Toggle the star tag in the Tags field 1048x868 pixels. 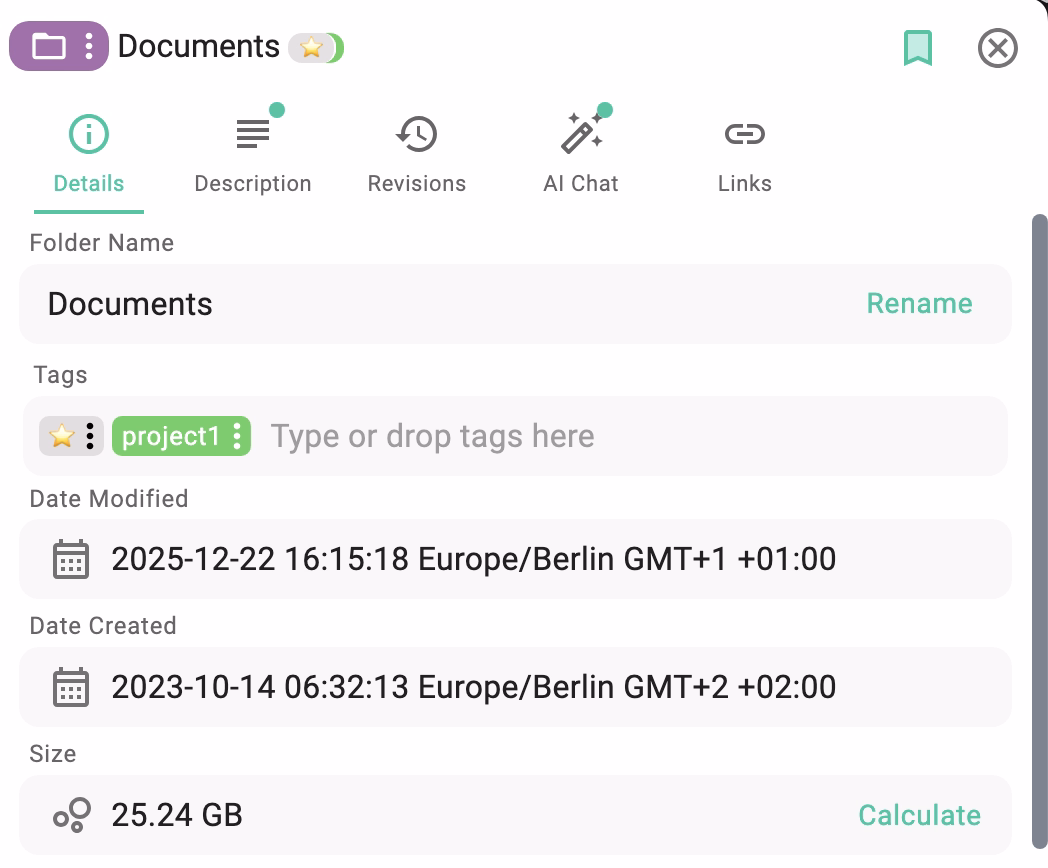[60, 435]
